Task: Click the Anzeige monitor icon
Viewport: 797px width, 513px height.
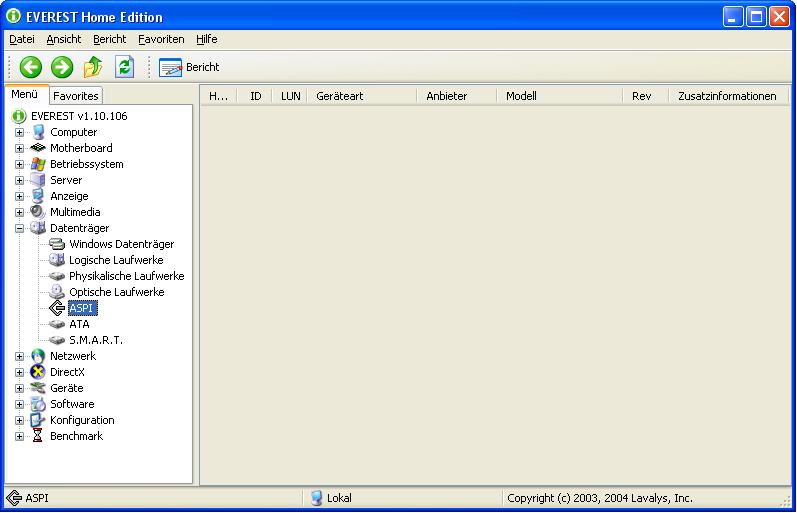Action: point(38,196)
